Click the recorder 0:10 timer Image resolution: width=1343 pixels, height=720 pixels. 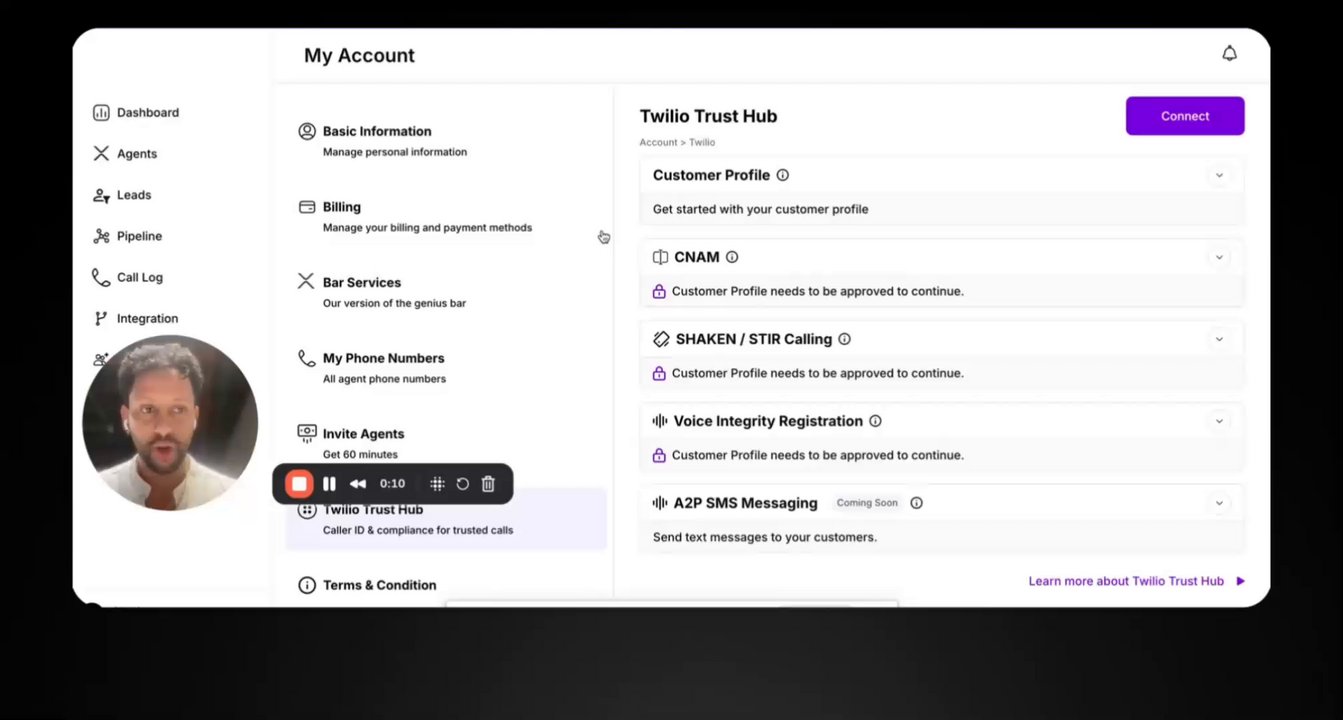click(x=392, y=484)
